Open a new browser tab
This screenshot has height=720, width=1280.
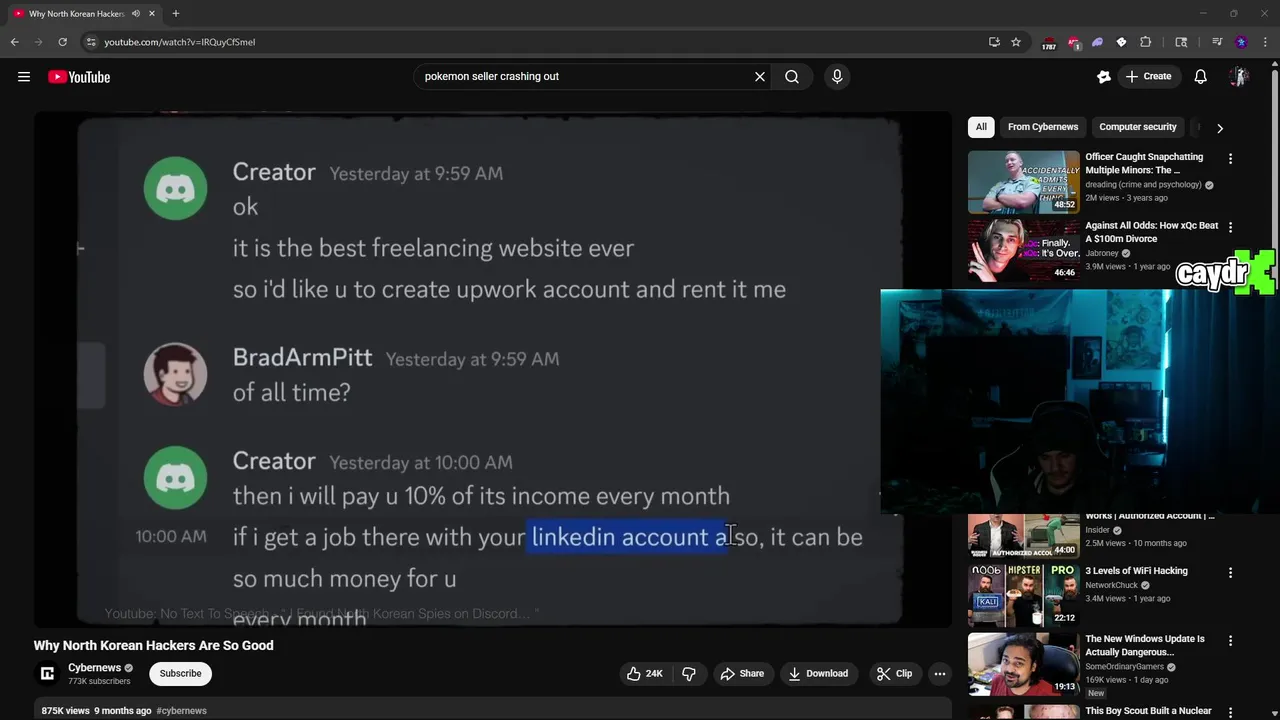coord(175,14)
